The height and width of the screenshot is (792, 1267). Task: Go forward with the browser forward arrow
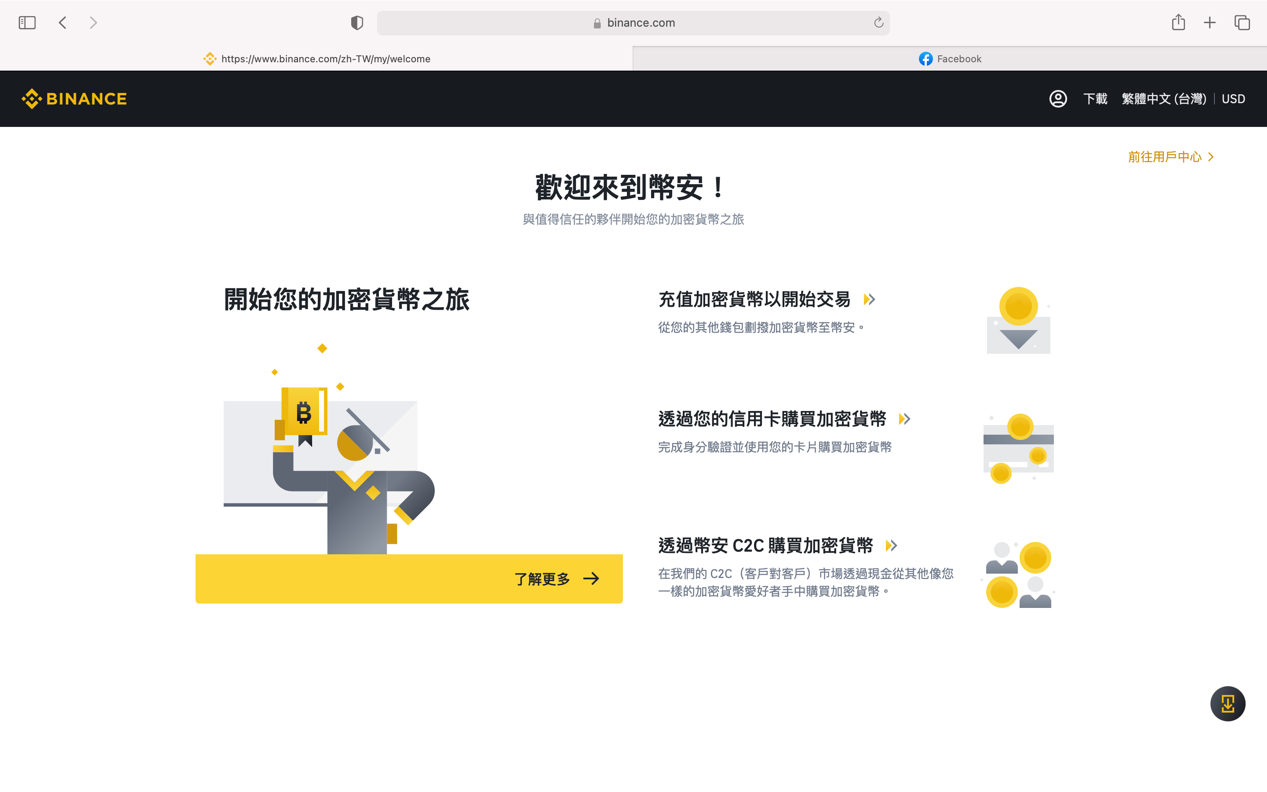pyautogui.click(x=93, y=22)
